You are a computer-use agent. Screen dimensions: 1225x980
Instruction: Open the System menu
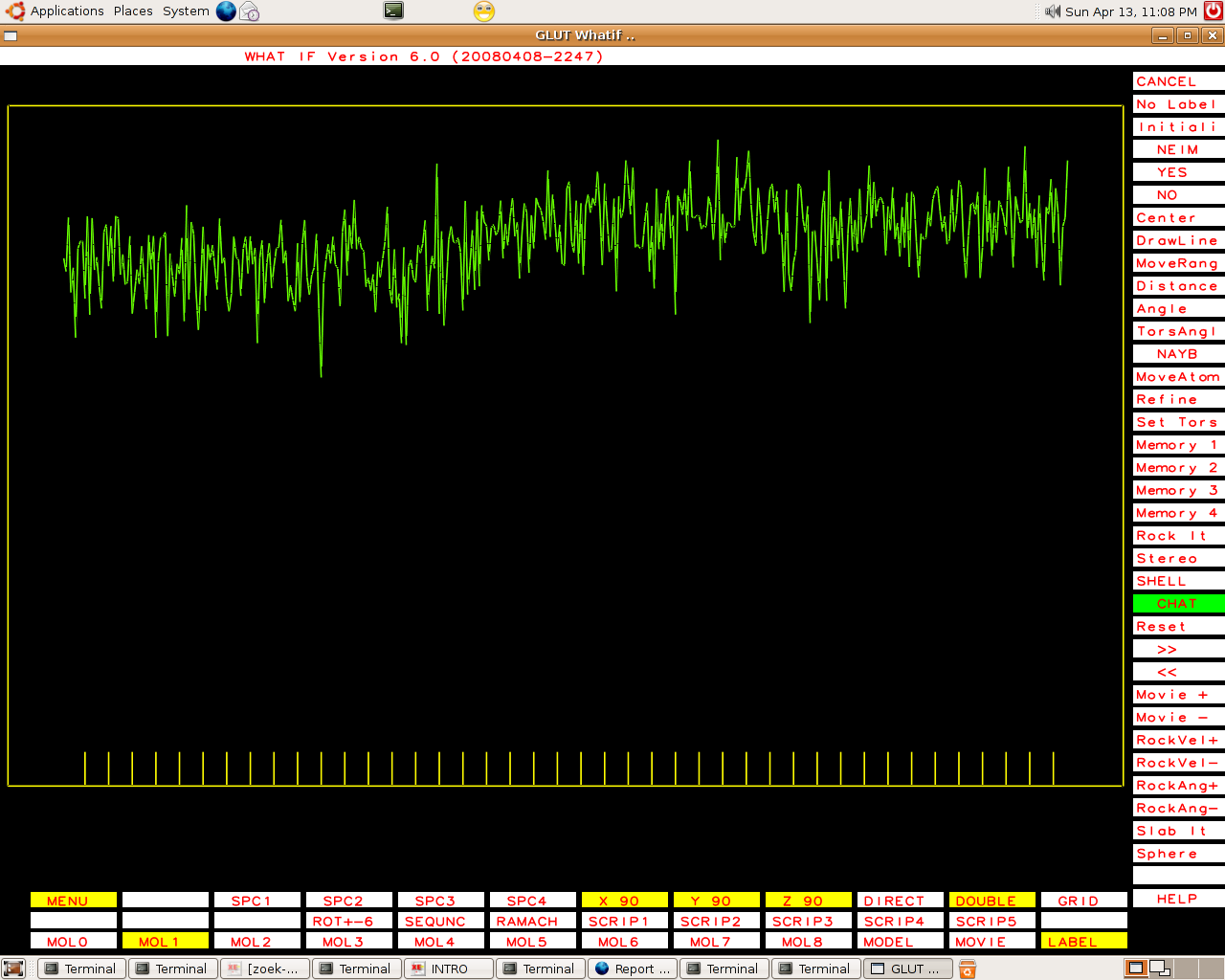(x=186, y=11)
